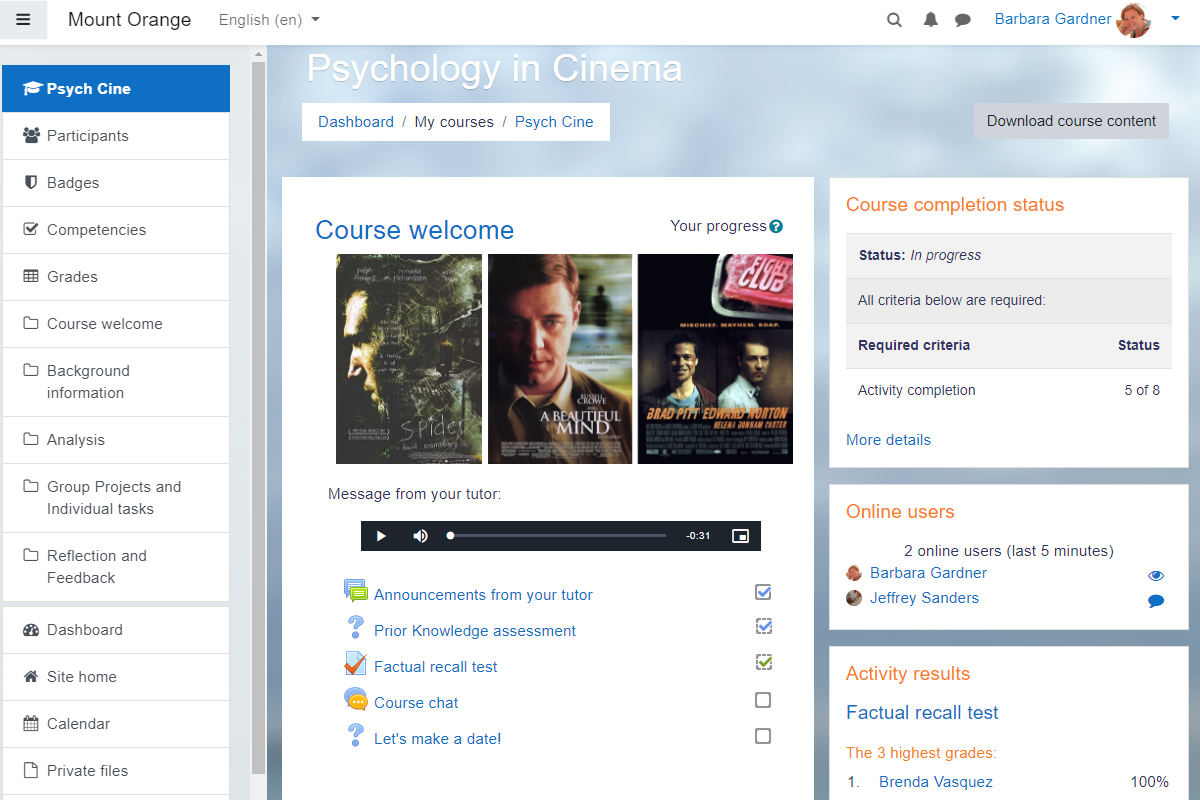1200x800 pixels.
Task: Click the eye icon beside Barbara Gardner
Action: [1156, 576]
